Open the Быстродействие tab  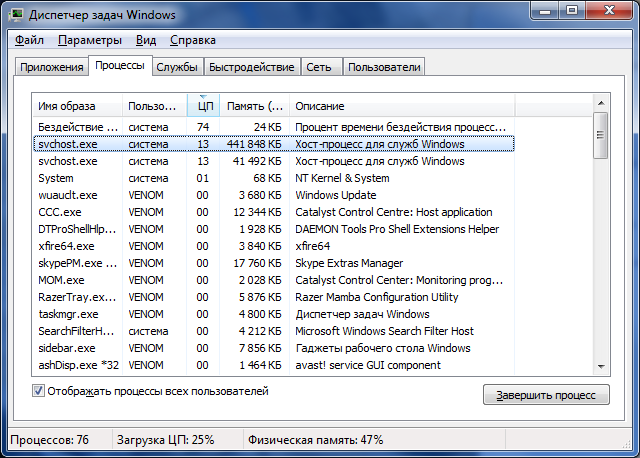pyautogui.click(x=251, y=67)
